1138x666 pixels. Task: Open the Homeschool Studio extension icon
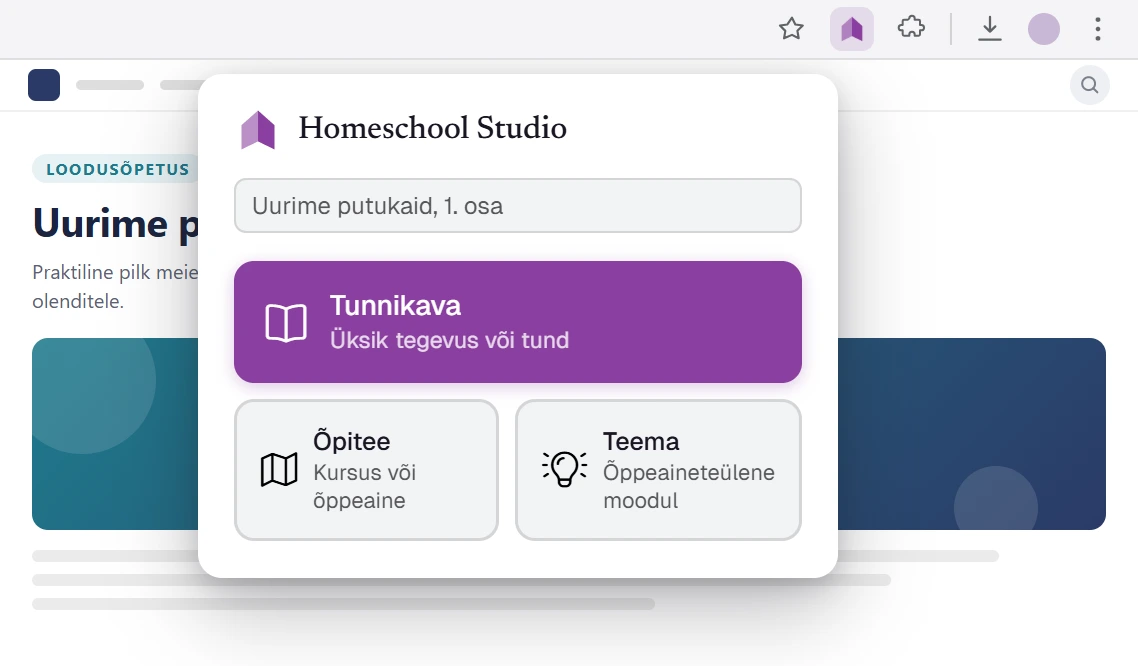click(x=851, y=29)
